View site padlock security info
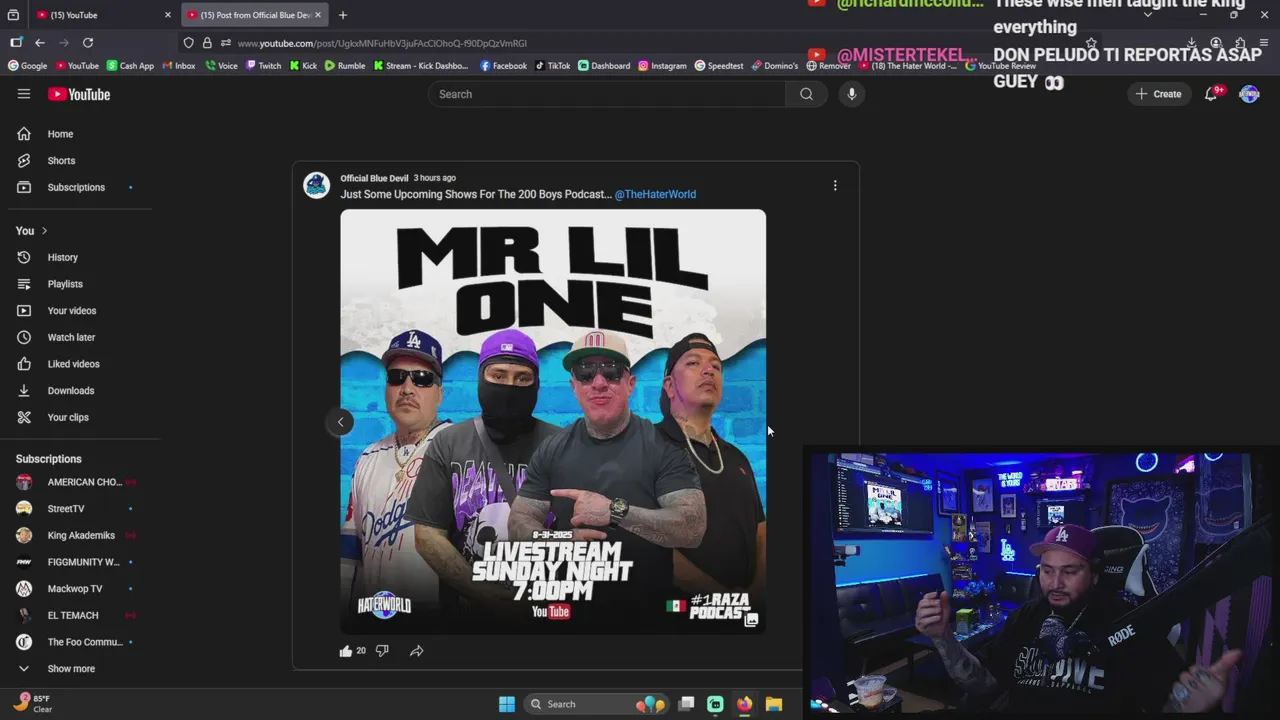The image size is (1280, 720). tap(207, 43)
